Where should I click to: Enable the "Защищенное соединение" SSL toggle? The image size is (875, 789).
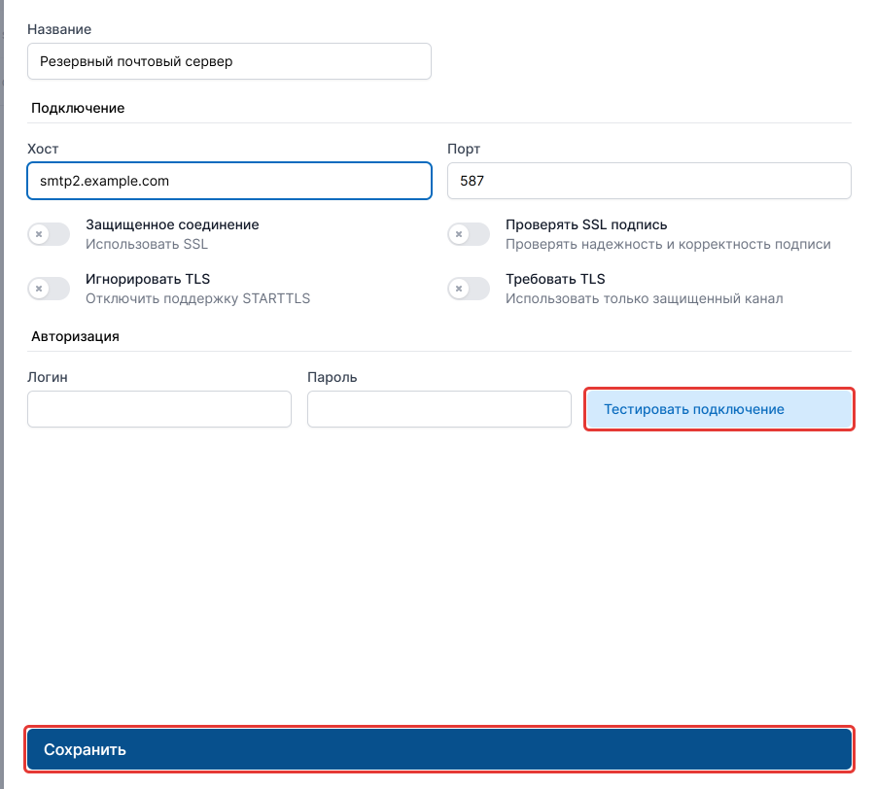49,234
